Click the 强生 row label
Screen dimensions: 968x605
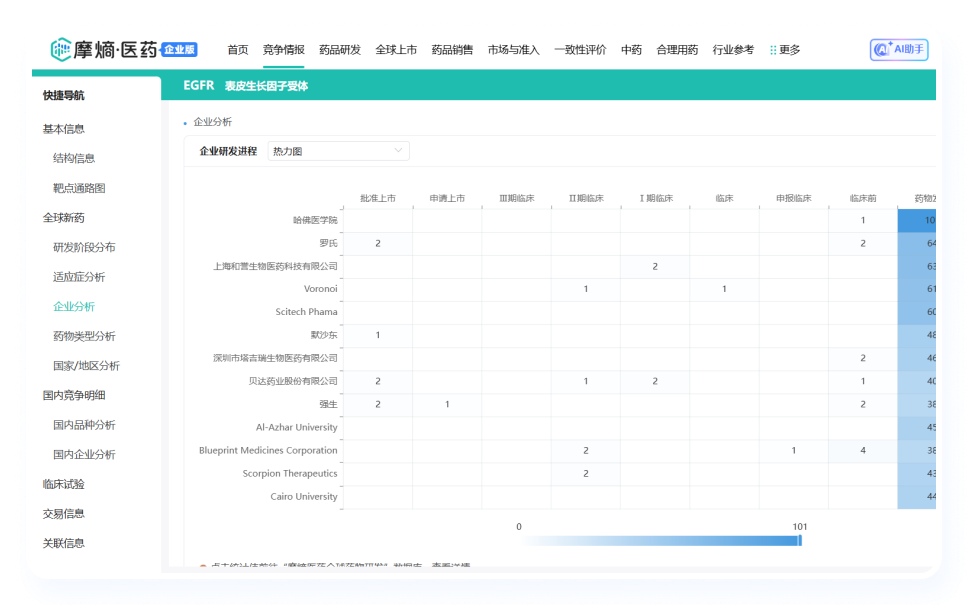pos(328,404)
